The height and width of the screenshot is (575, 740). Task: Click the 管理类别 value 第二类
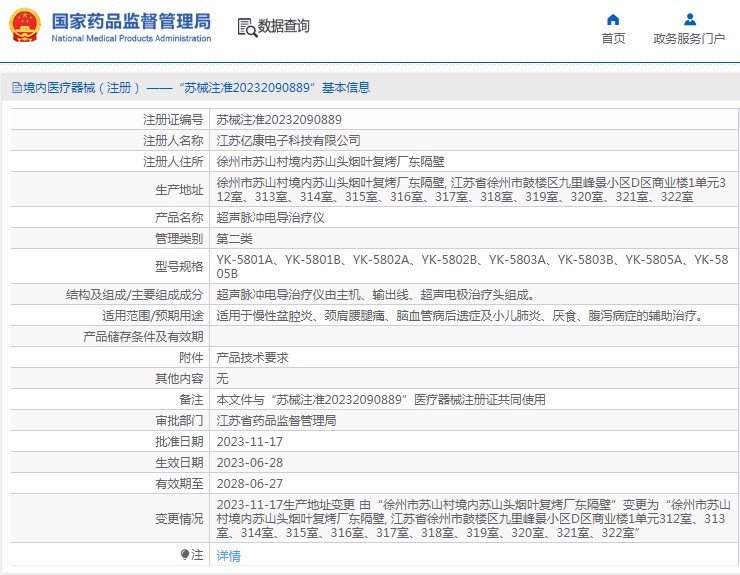click(235, 238)
